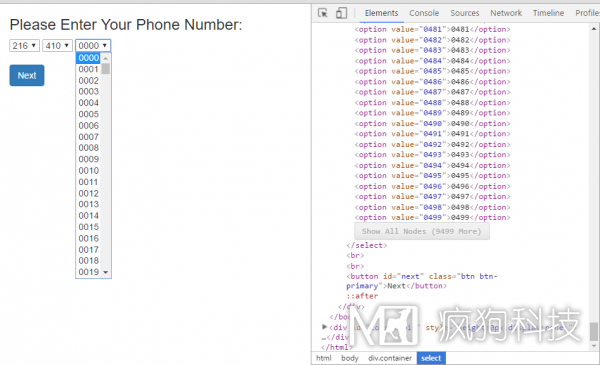Viewport: 600px width, 365px height.
Task: Choose 0013 from the open dropdown list
Action: point(88,204)
